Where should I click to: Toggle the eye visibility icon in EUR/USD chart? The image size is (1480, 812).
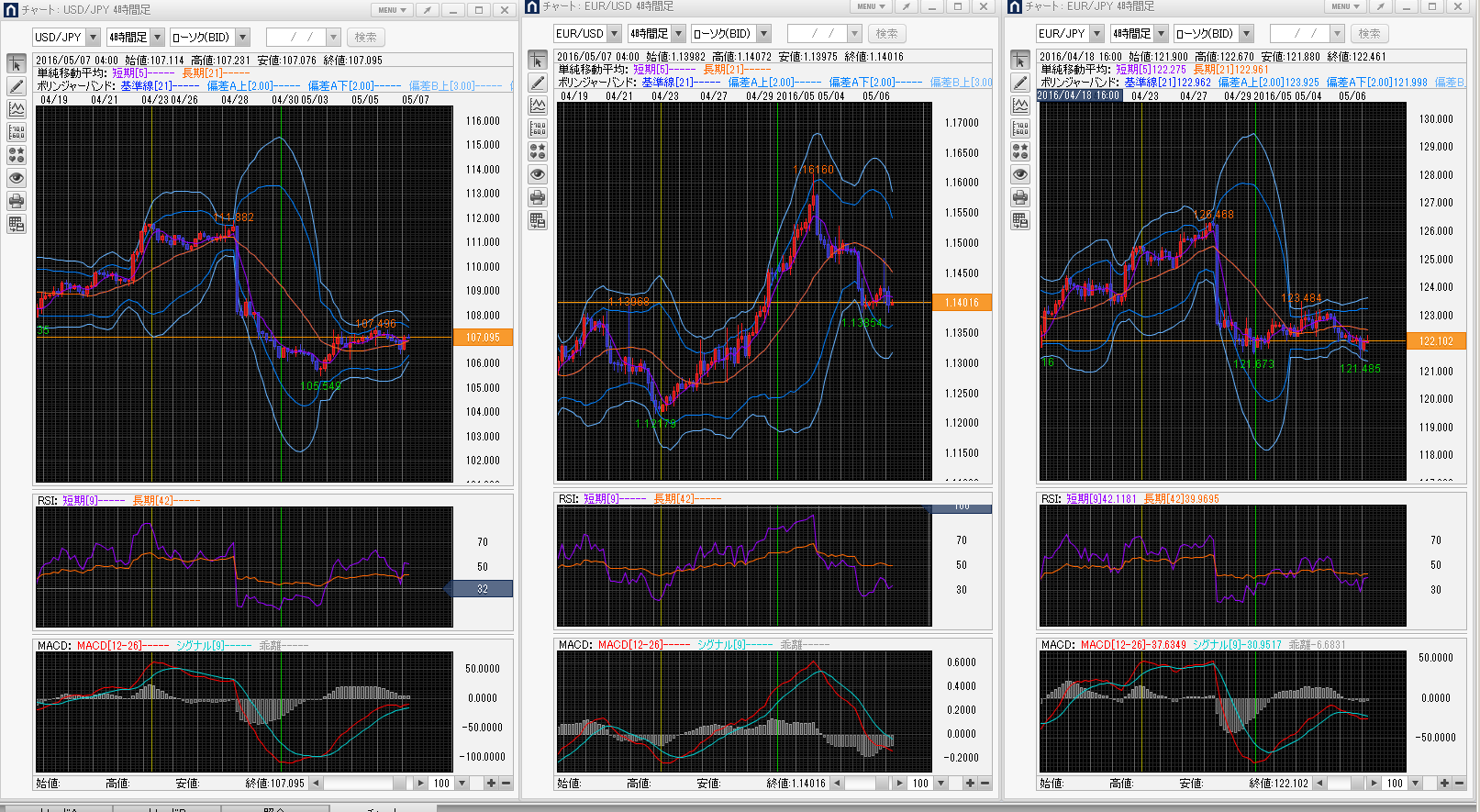point(538,174)
